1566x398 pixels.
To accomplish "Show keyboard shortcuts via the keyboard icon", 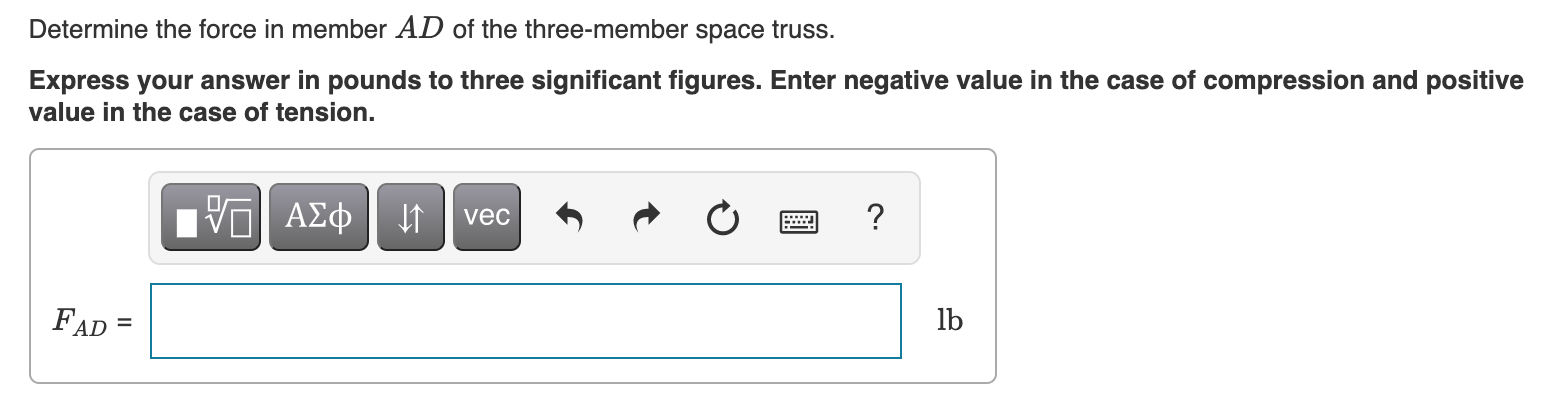I will coord(799,218).
